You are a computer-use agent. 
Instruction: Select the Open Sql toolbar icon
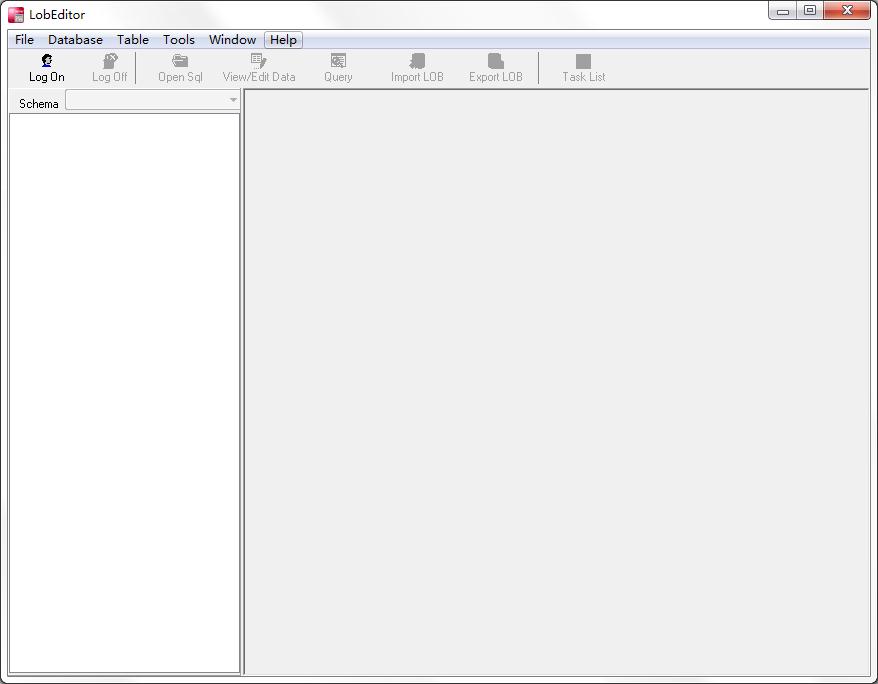180,62
